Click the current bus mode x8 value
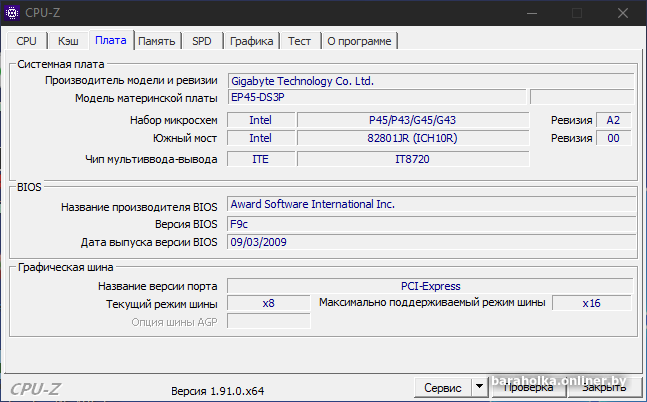Screen dimensions: 647x402 tap(269, 303)
